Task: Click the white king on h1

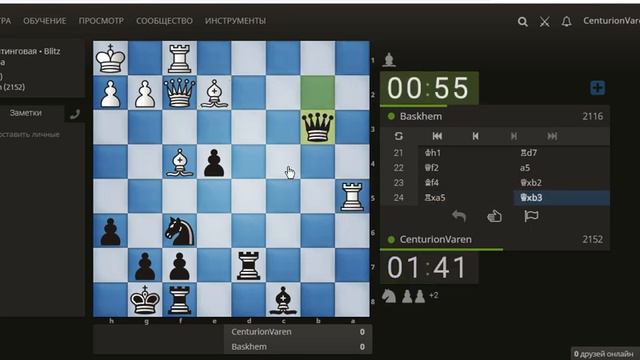Action: (x=110, y=58)
